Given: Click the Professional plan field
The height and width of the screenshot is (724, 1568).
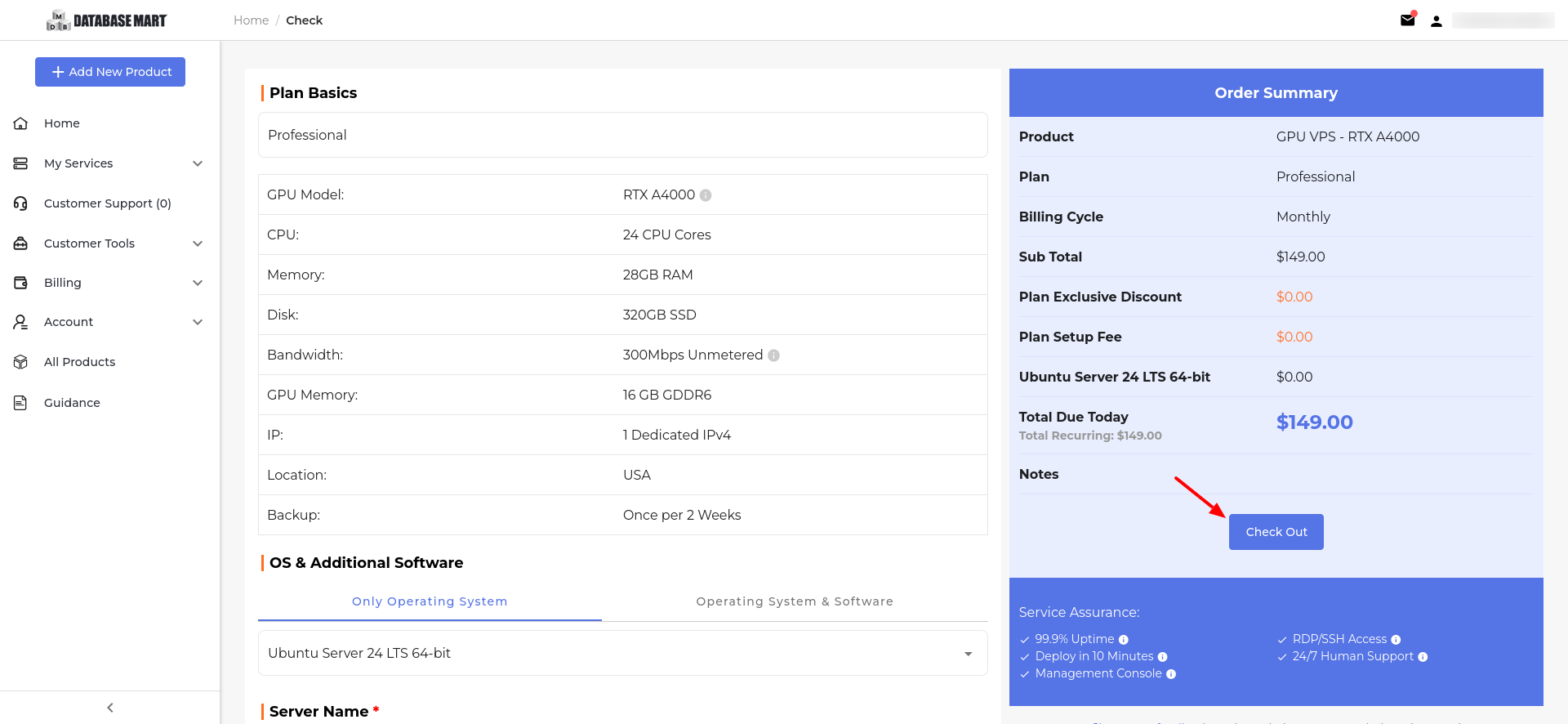Looking at the screenshot, I should (622, 135).
